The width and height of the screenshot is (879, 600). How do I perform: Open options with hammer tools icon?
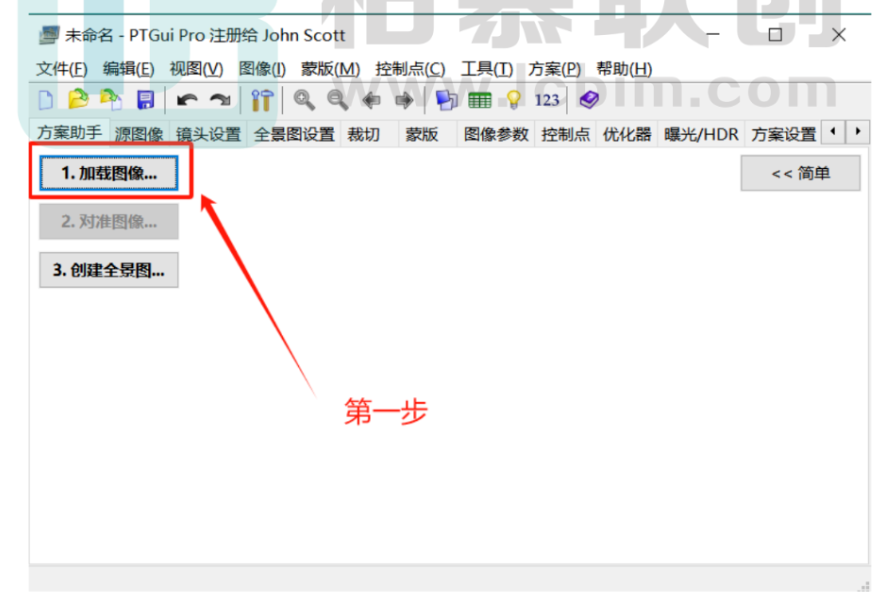click(262, 100)
